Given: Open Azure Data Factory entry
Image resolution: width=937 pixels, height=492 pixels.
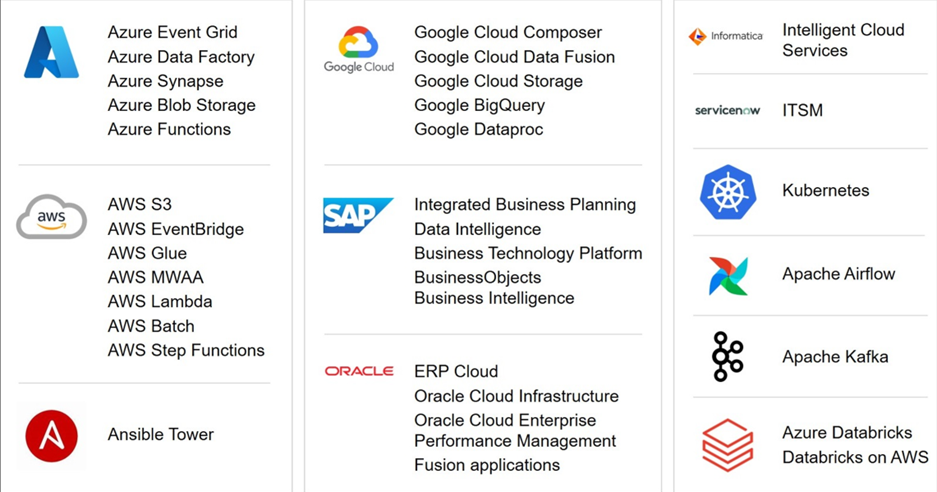Looking at the screenshot, I should click(x=181, y=57).
